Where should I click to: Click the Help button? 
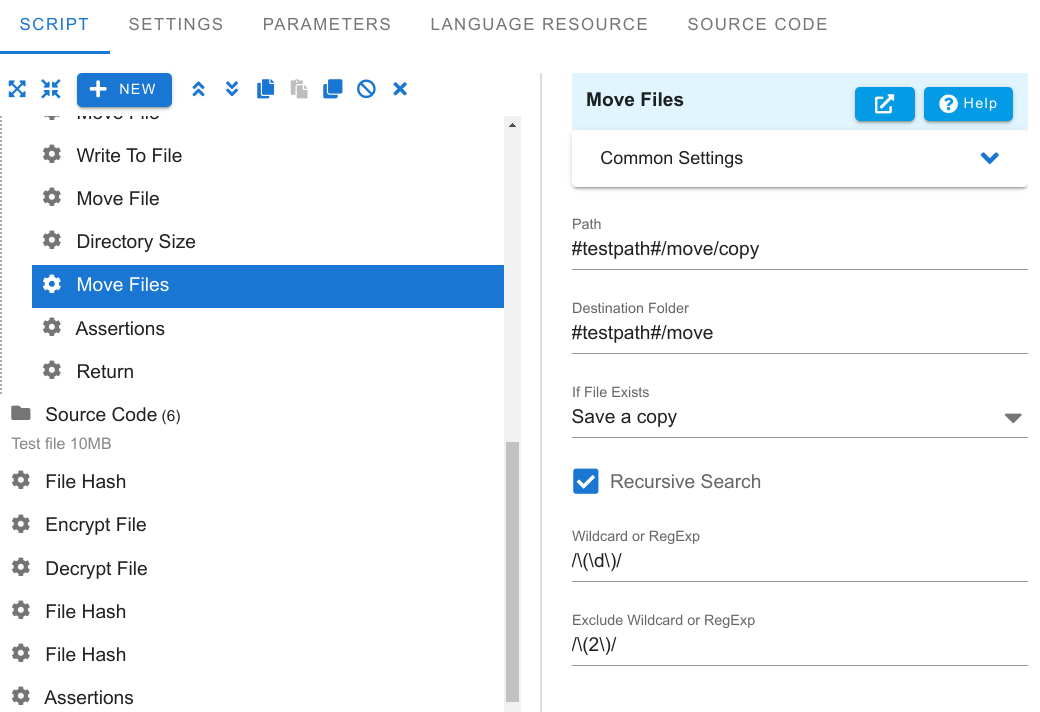click(x=968, y=104)
